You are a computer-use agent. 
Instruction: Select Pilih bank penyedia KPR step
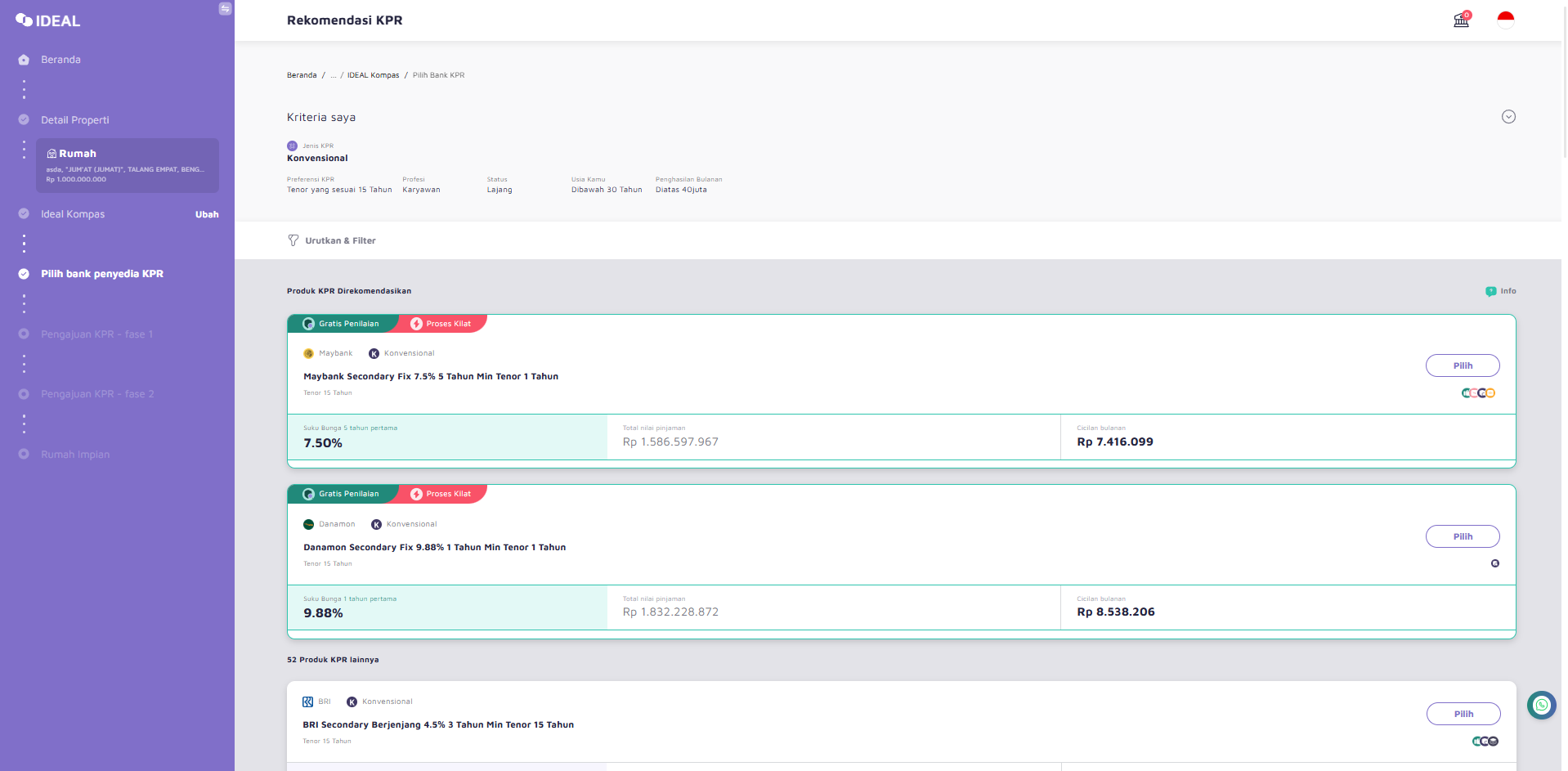pos(102,274)
